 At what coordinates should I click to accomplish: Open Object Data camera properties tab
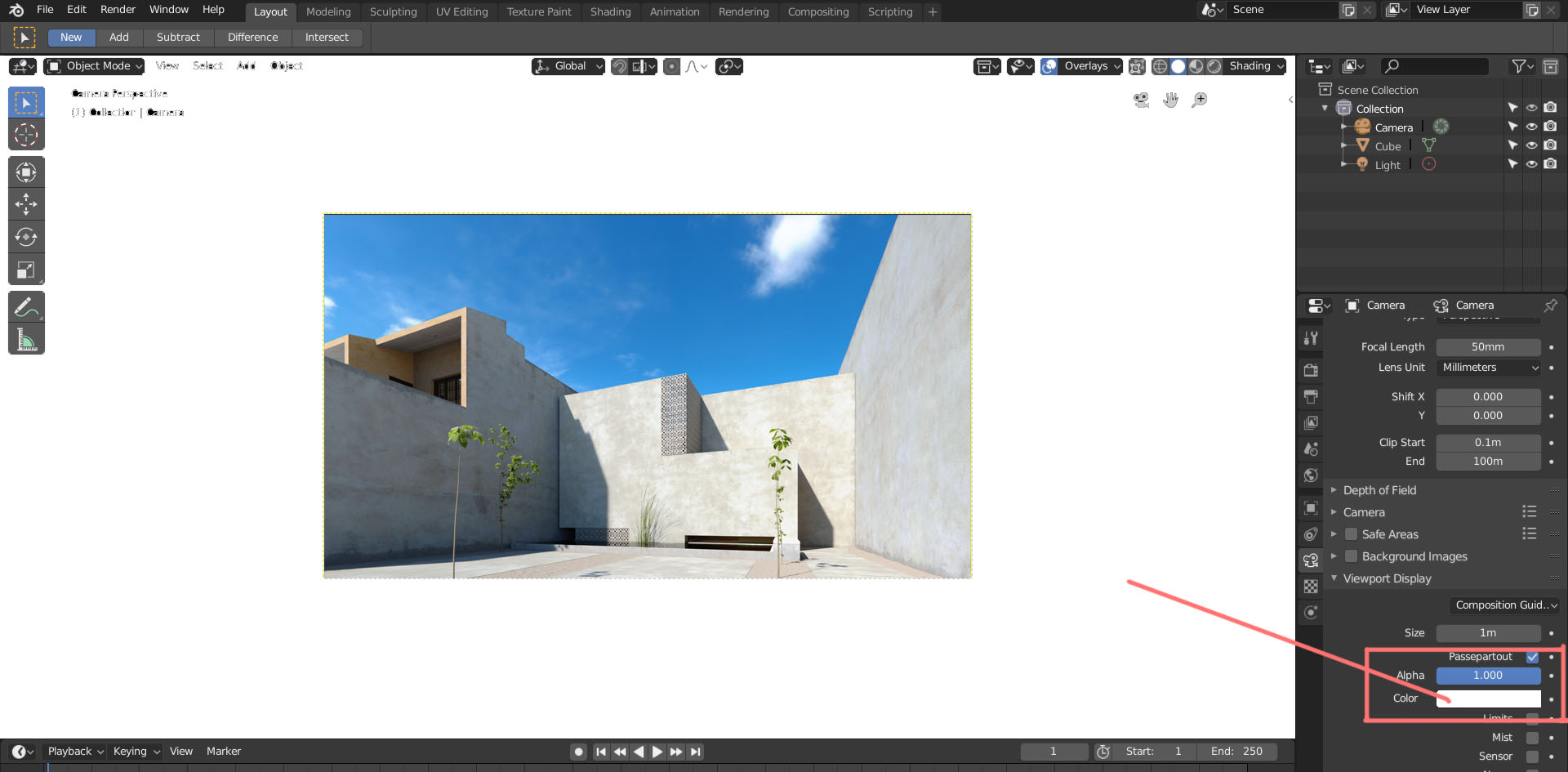click(x=1311, y=560)
